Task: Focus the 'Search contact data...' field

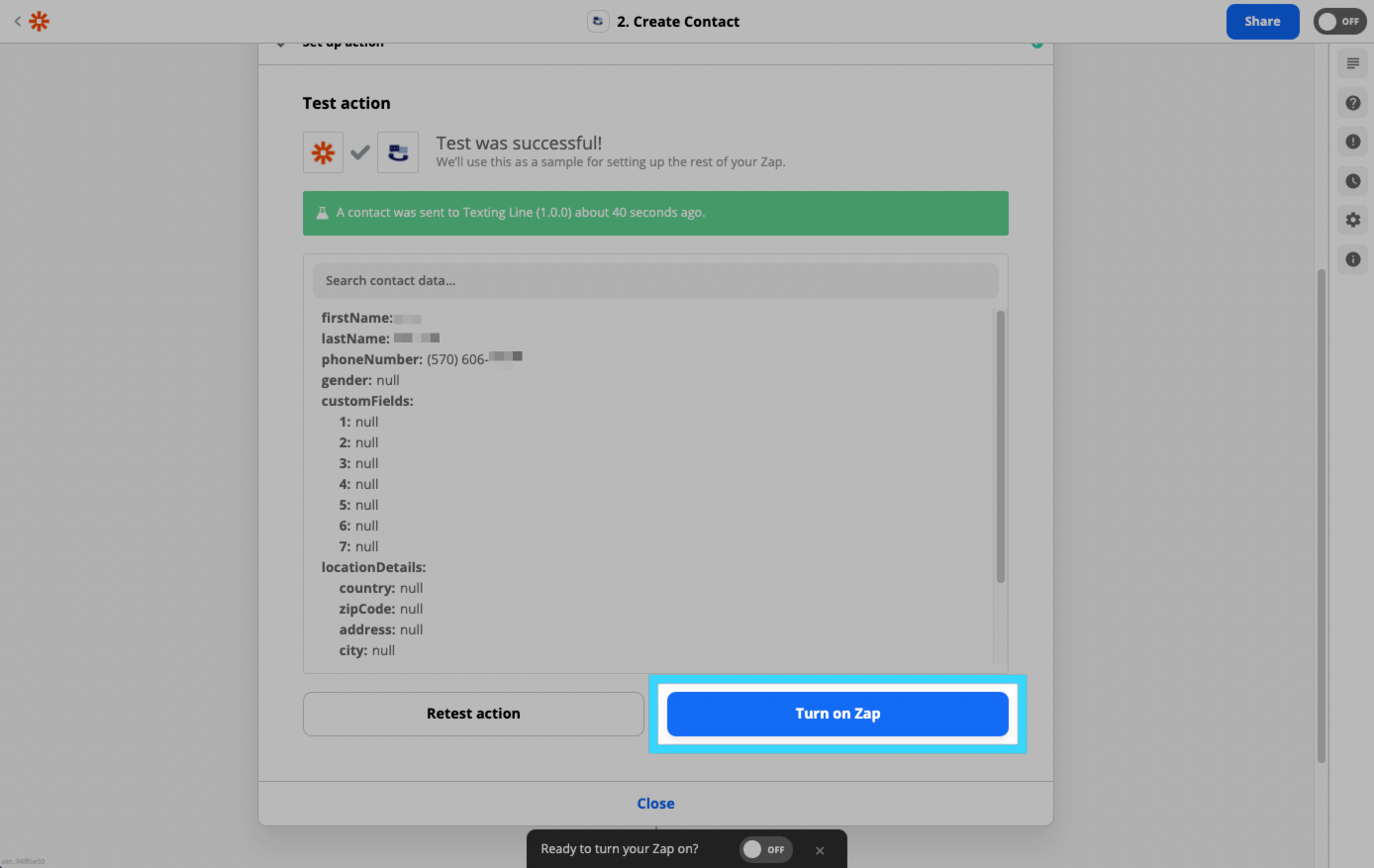Action: [x=655, y=281]
